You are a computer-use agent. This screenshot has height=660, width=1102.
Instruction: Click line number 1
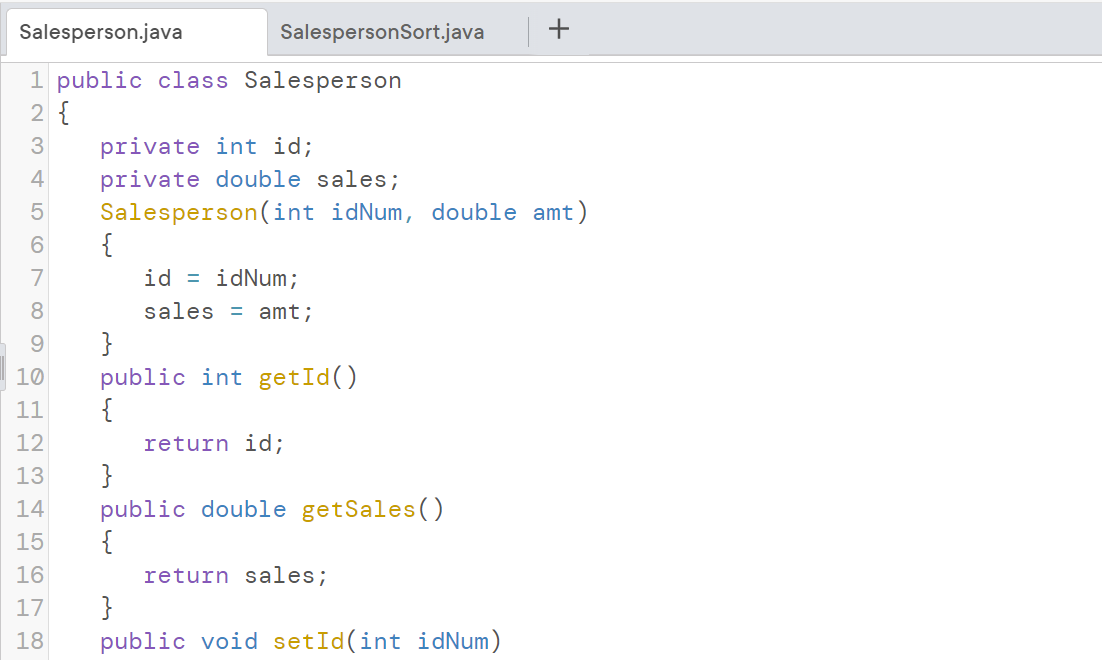(x=36, y=80)
